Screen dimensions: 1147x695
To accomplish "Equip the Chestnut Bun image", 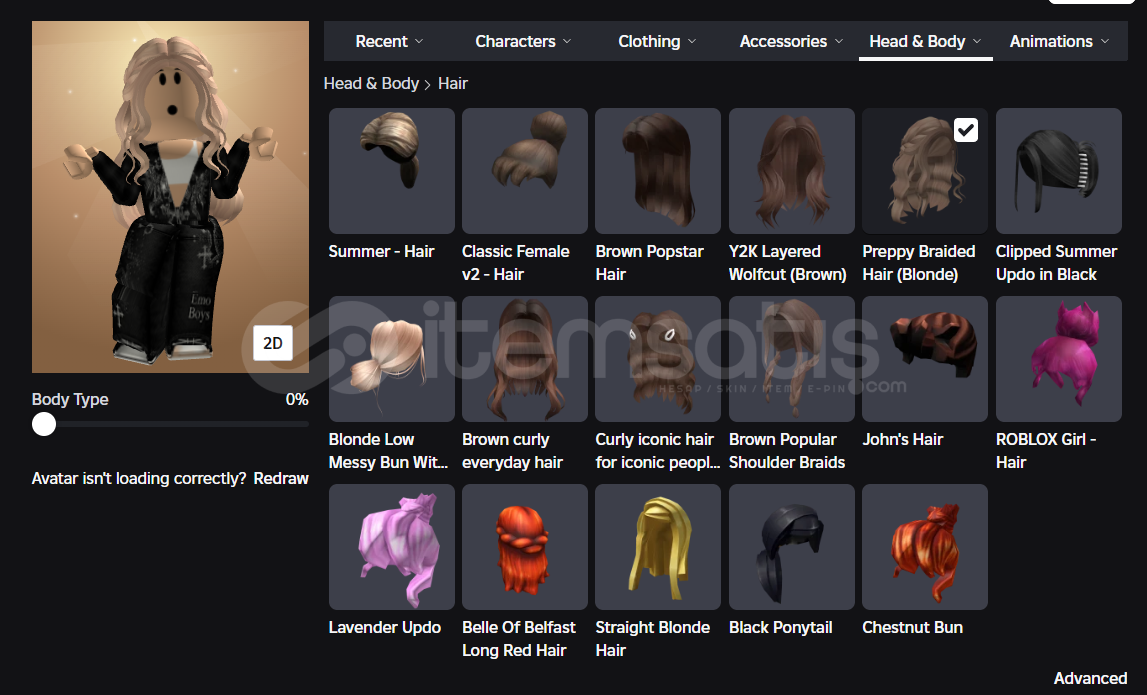I will (x=925, y=546).
